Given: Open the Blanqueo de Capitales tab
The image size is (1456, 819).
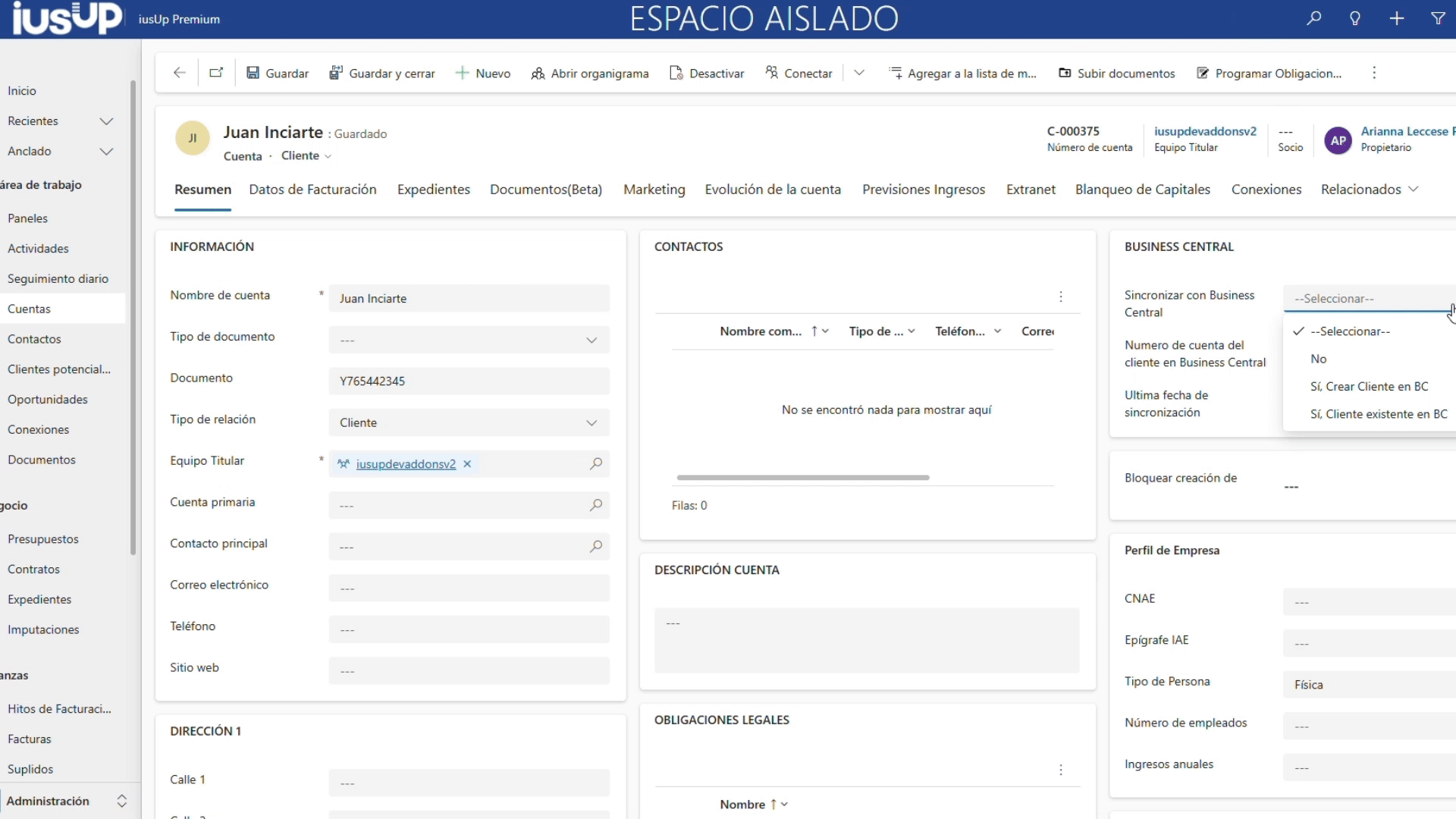Looking at the screenshot, I should click(1142, 190).
